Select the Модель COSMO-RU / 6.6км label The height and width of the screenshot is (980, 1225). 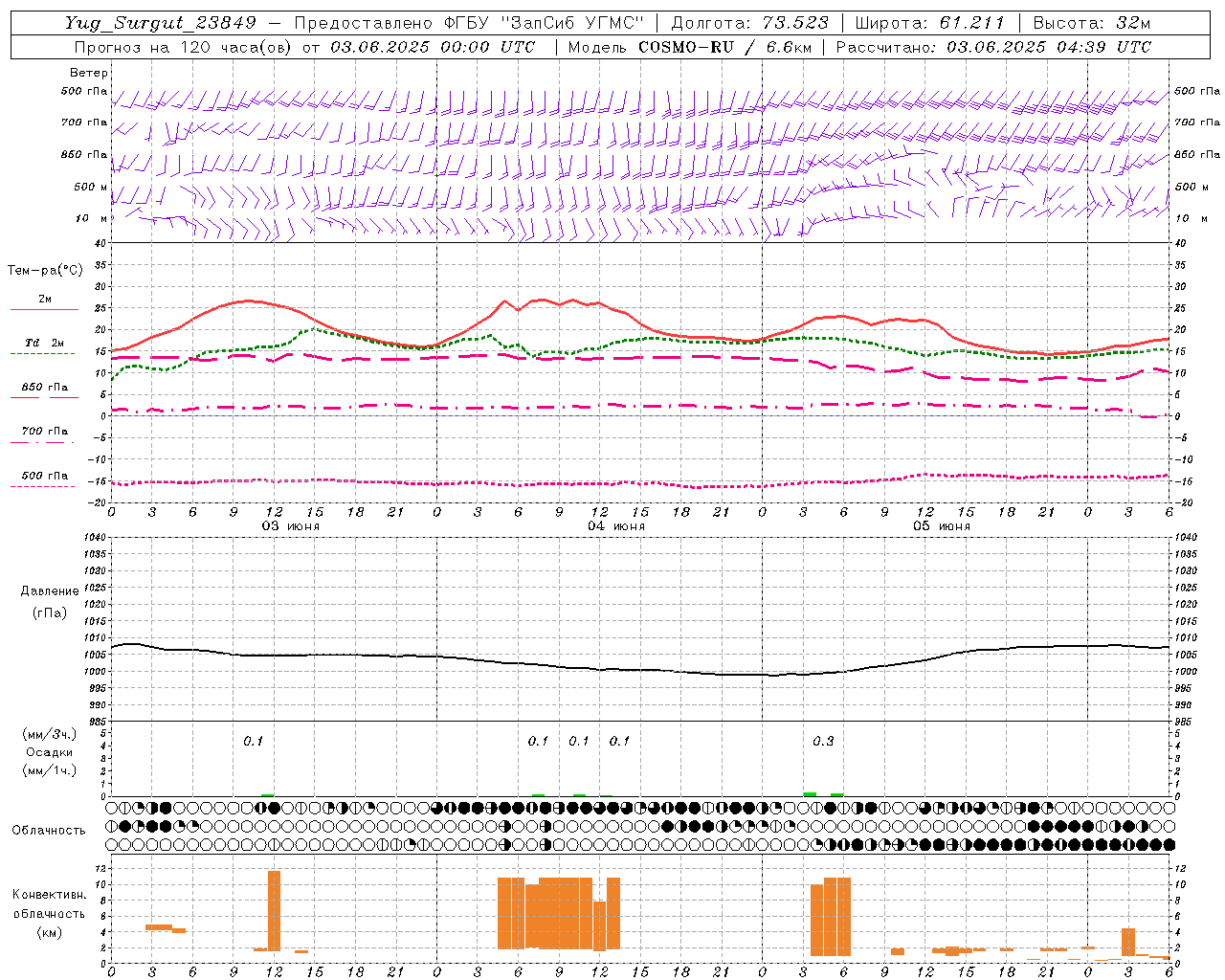(689, 47)
